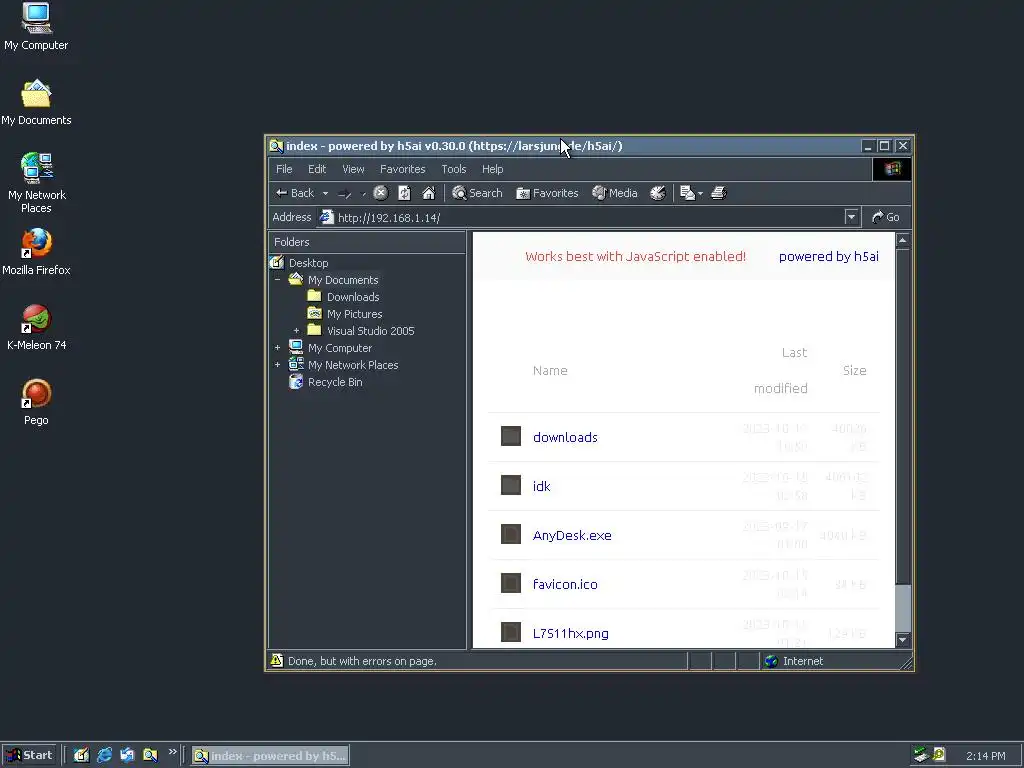Open the Media toolbar button
This screenshot has width=1024, height=768.
(x=615, y=193)
